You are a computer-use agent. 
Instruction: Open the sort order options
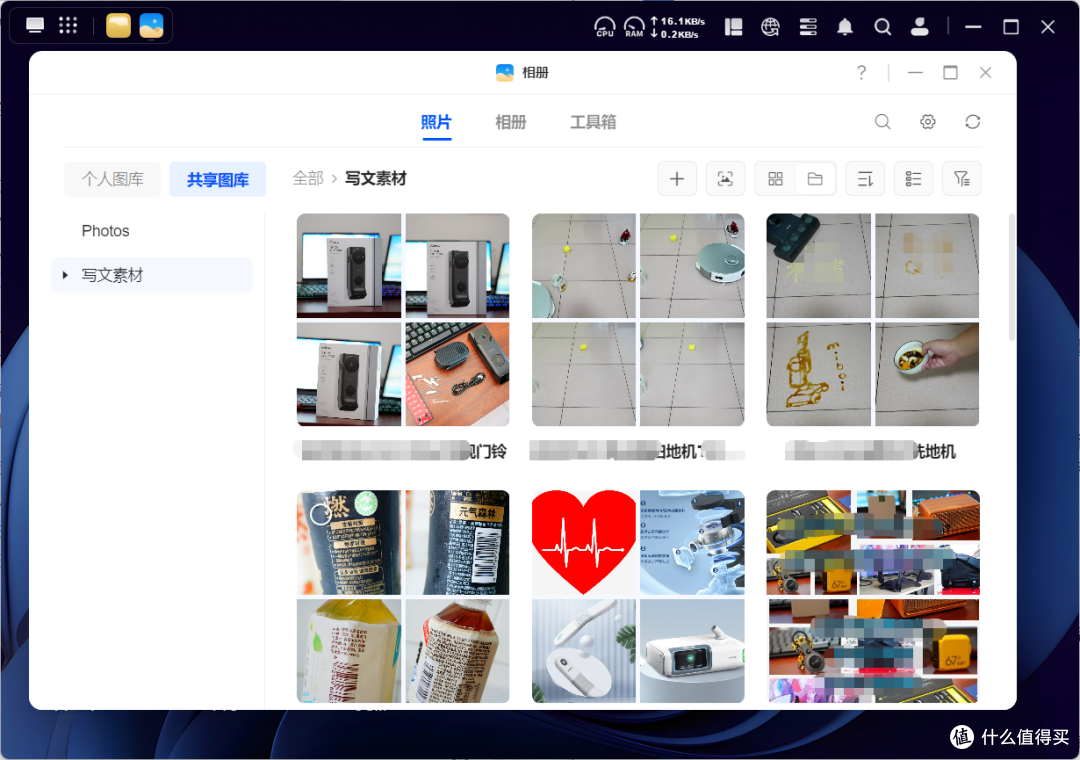865,179
